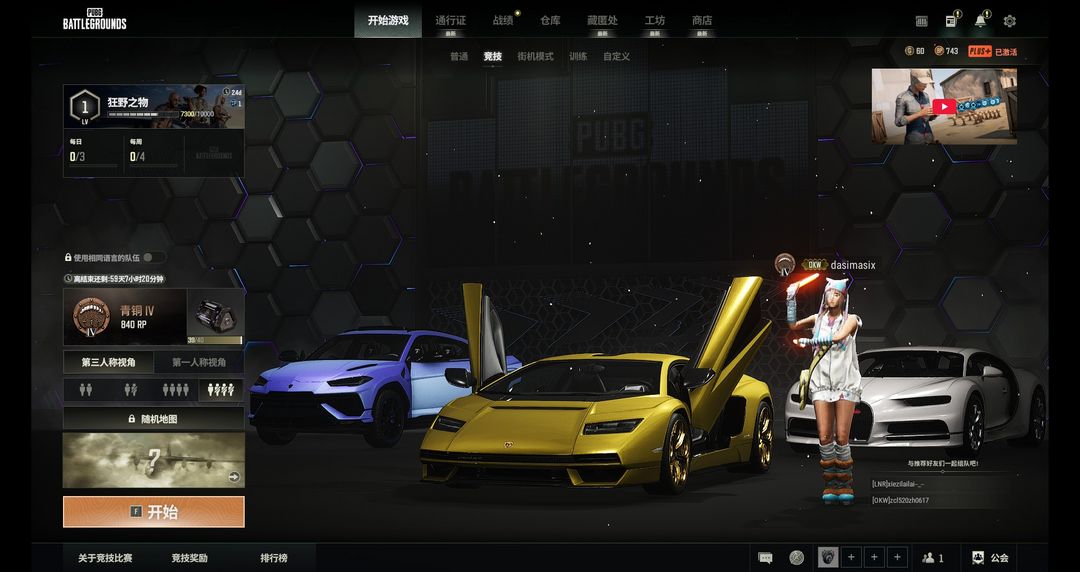Open the notifications bell icon
1080x572 pixels.
[980, 21]
